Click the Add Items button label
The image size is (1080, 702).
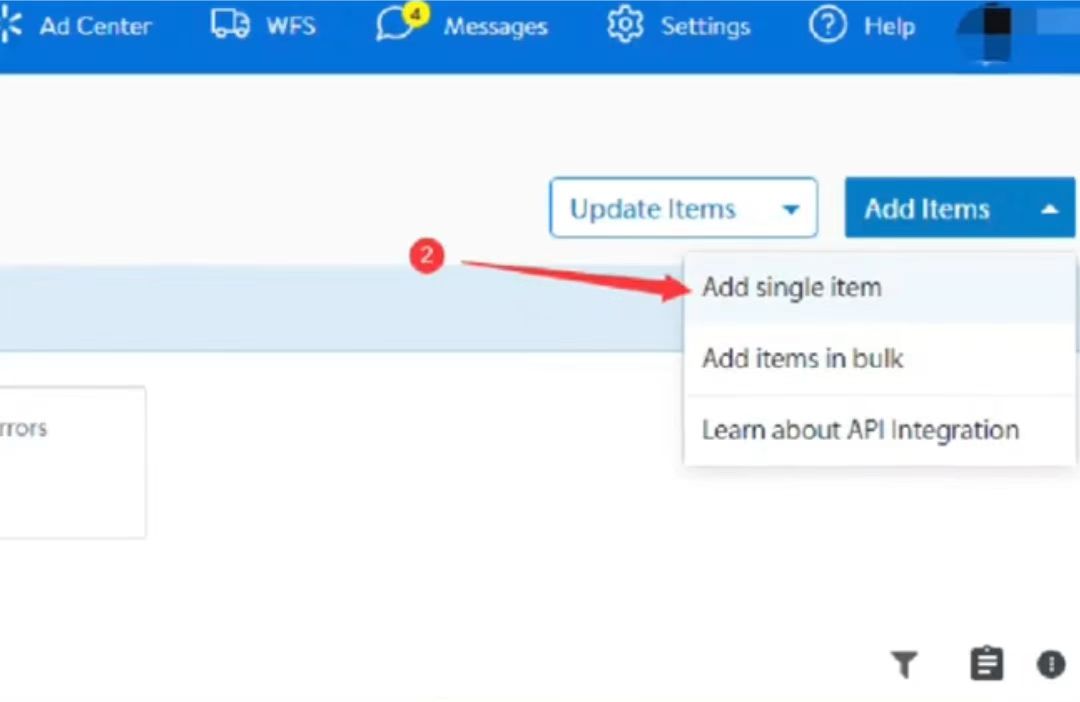tap(927, 209)
